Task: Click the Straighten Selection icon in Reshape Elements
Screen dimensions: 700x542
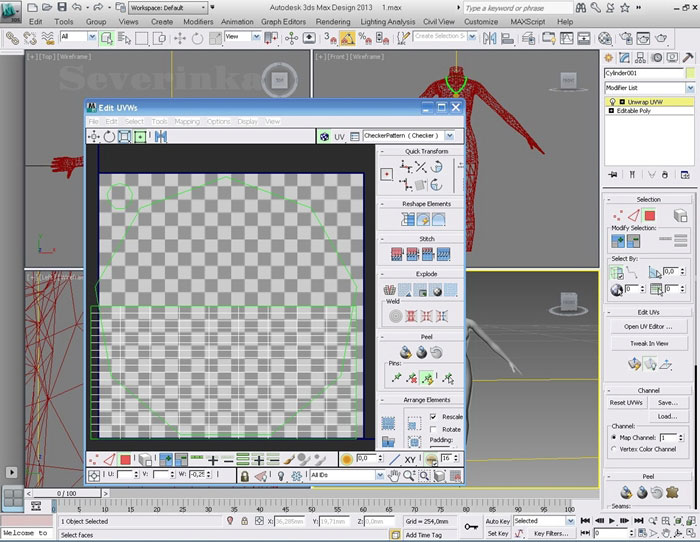Action: [x=406, y=219]
